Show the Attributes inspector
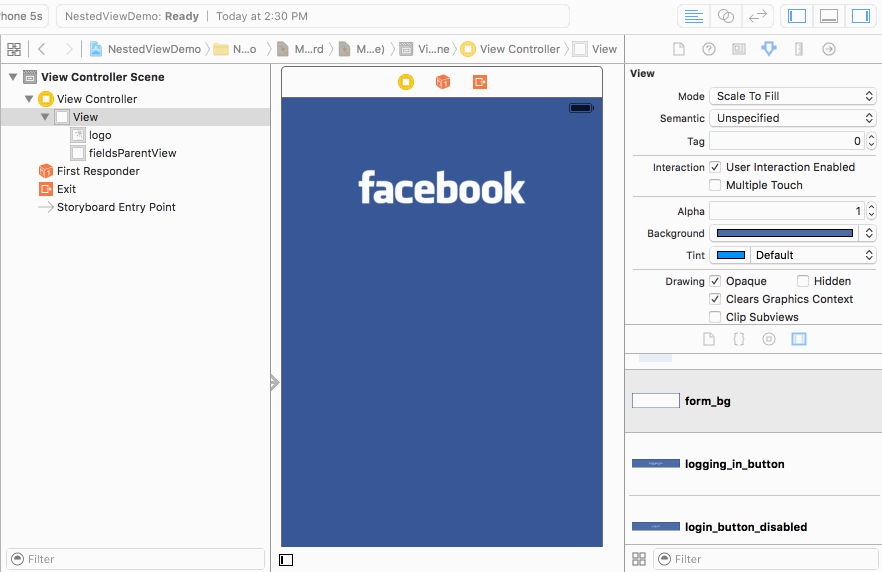This screenshot has width=882, height=572. pos(769,49)
